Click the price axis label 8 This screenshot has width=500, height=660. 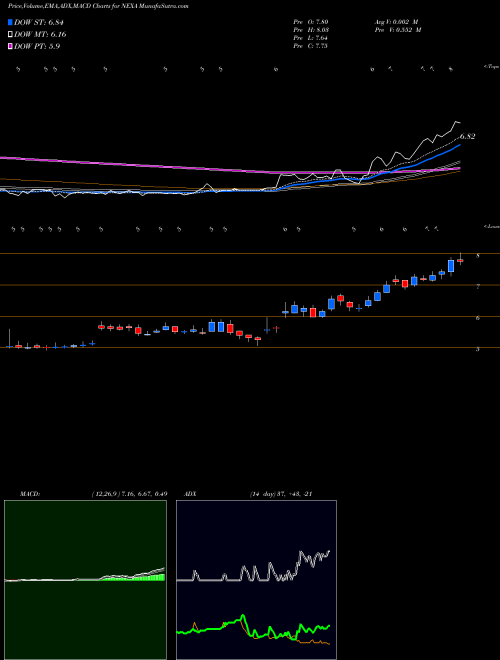[x=478, y=255]
